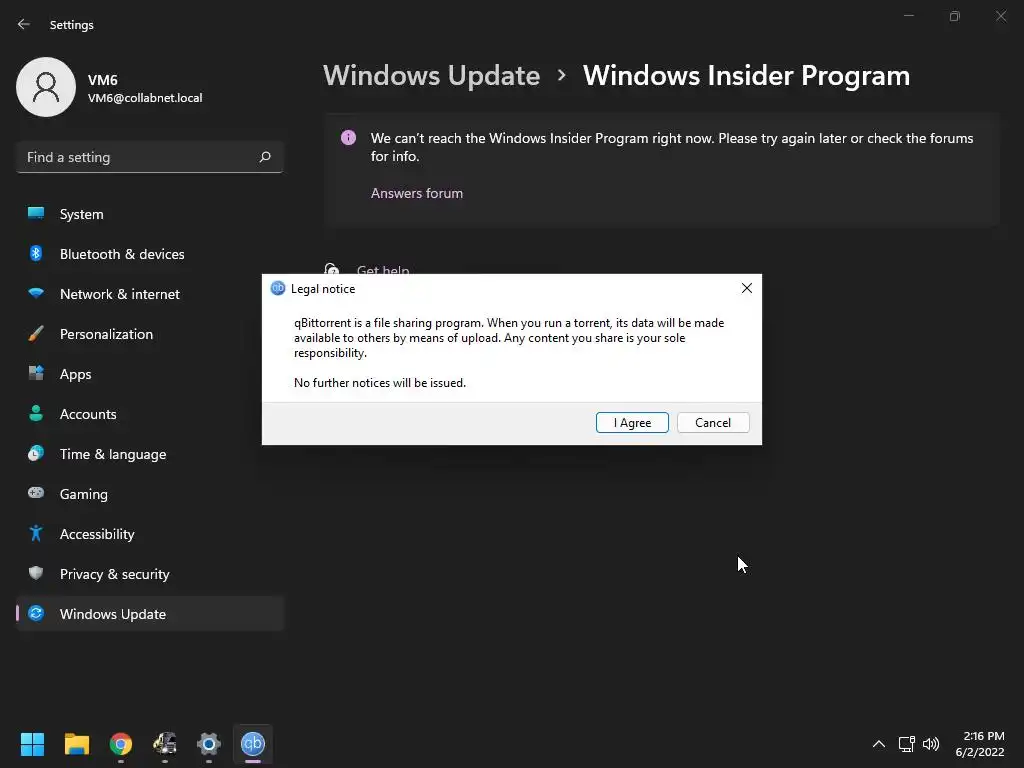Click the Bluetooth icon in sidebar
Viewport: 1024px width, 768px height.
36,253
